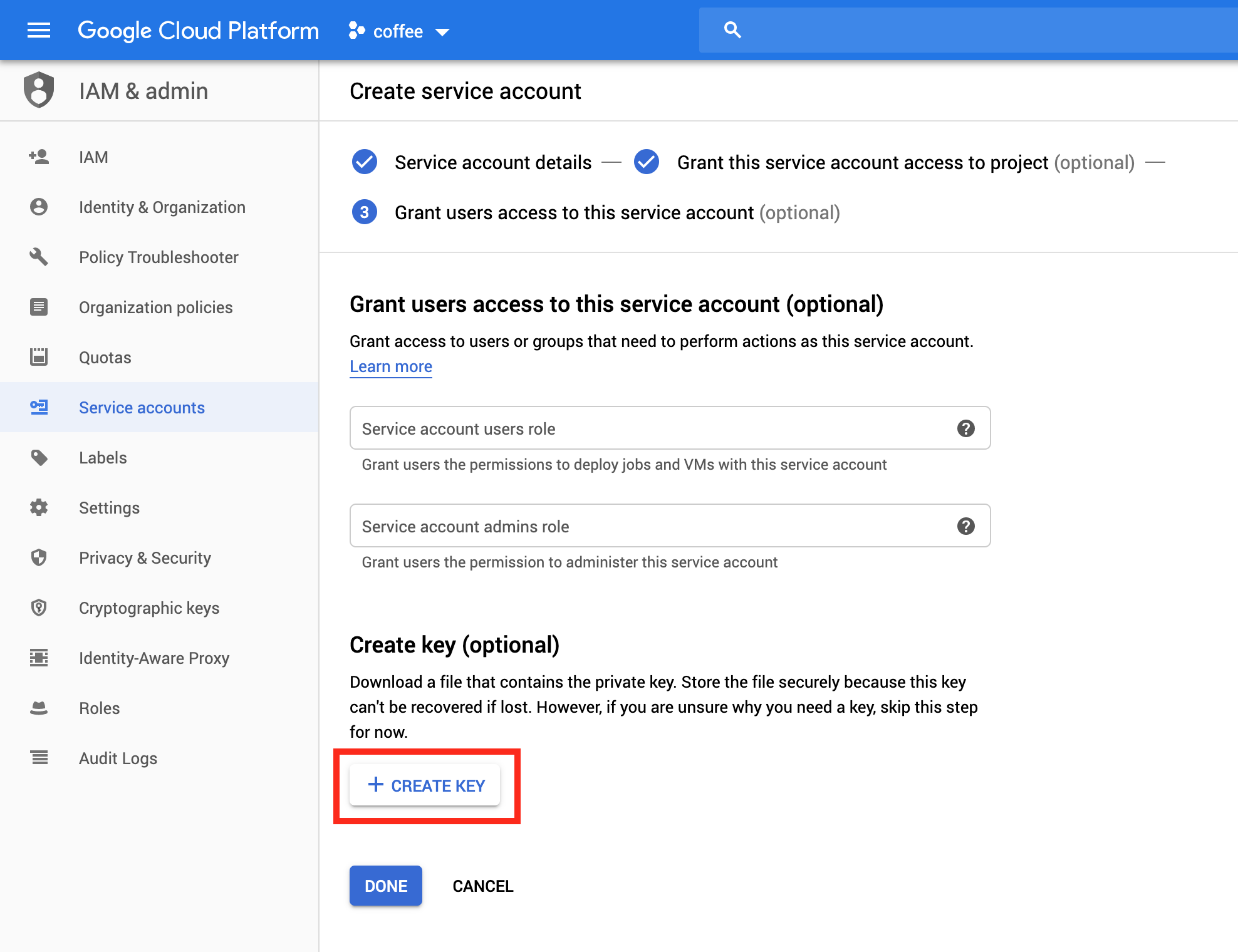Viewport: 1238px width, 952px height.
Task: Click help icon for admins role field
Action: 966,526
